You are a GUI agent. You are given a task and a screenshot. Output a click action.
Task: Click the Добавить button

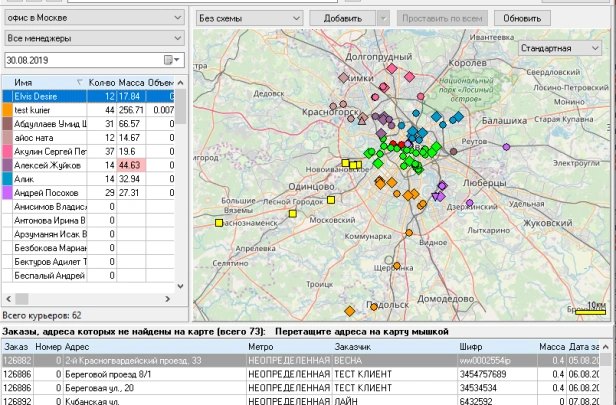[343, 18]
